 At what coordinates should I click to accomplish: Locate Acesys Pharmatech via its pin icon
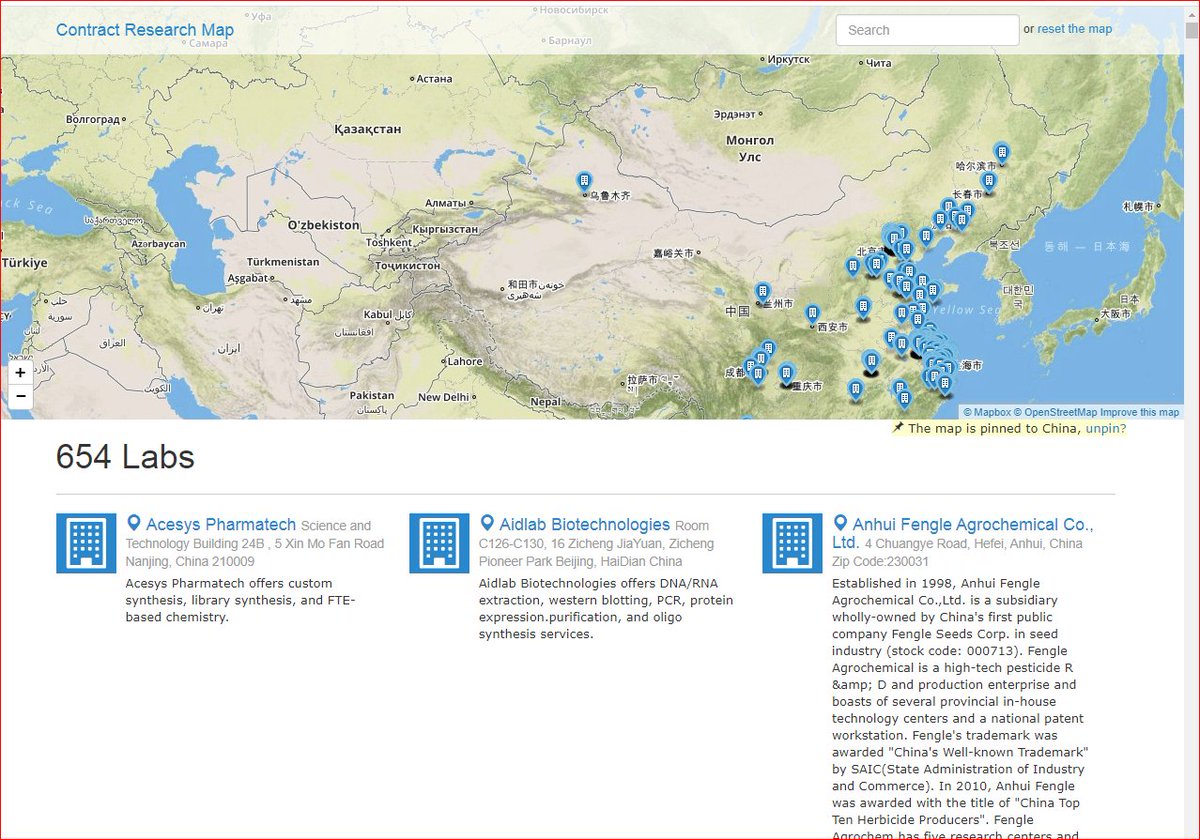click(134, 523)
